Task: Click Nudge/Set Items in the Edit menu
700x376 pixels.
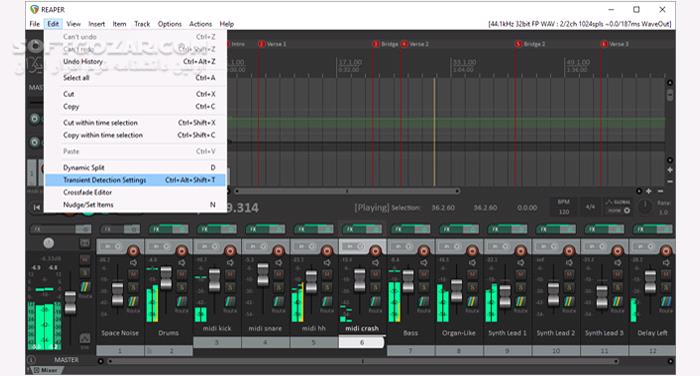Action: [x=135, y=205]
